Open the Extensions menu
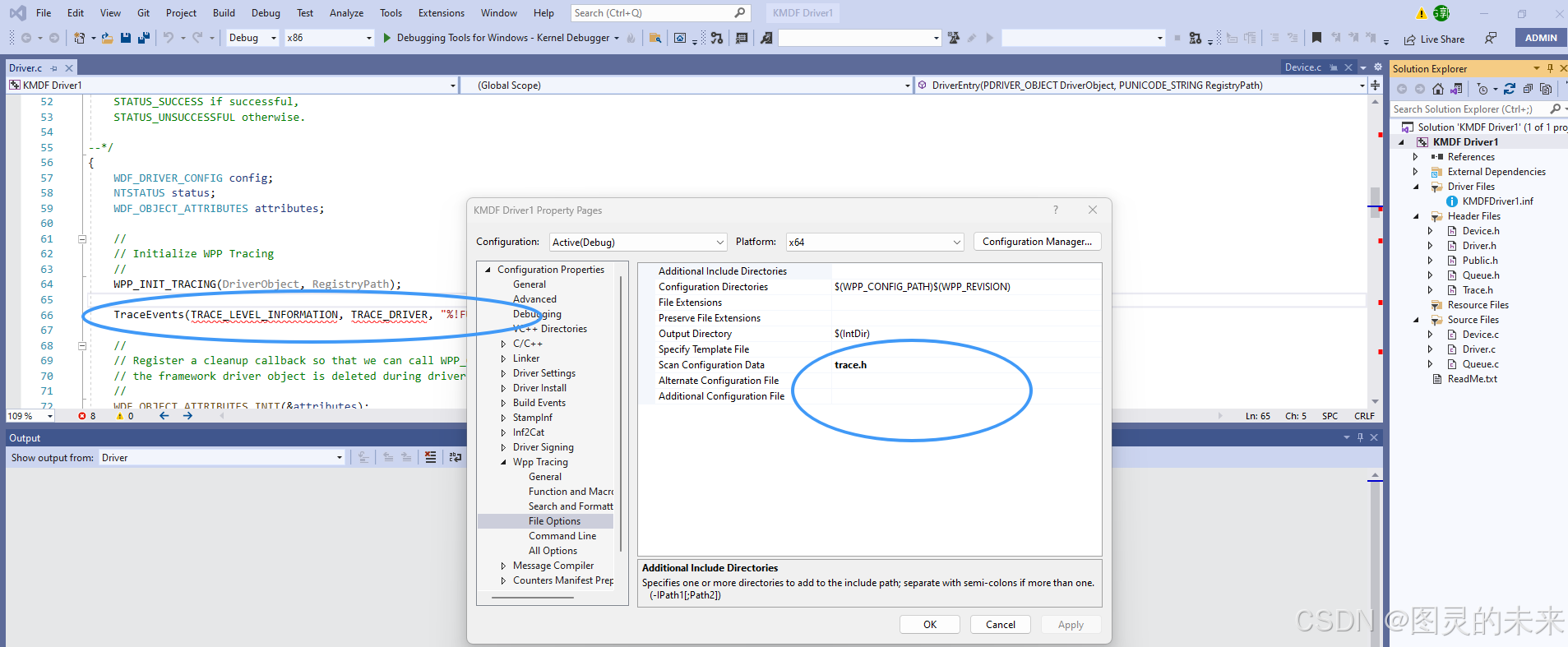The image size is (1568, 647). (x=442, y=13)
